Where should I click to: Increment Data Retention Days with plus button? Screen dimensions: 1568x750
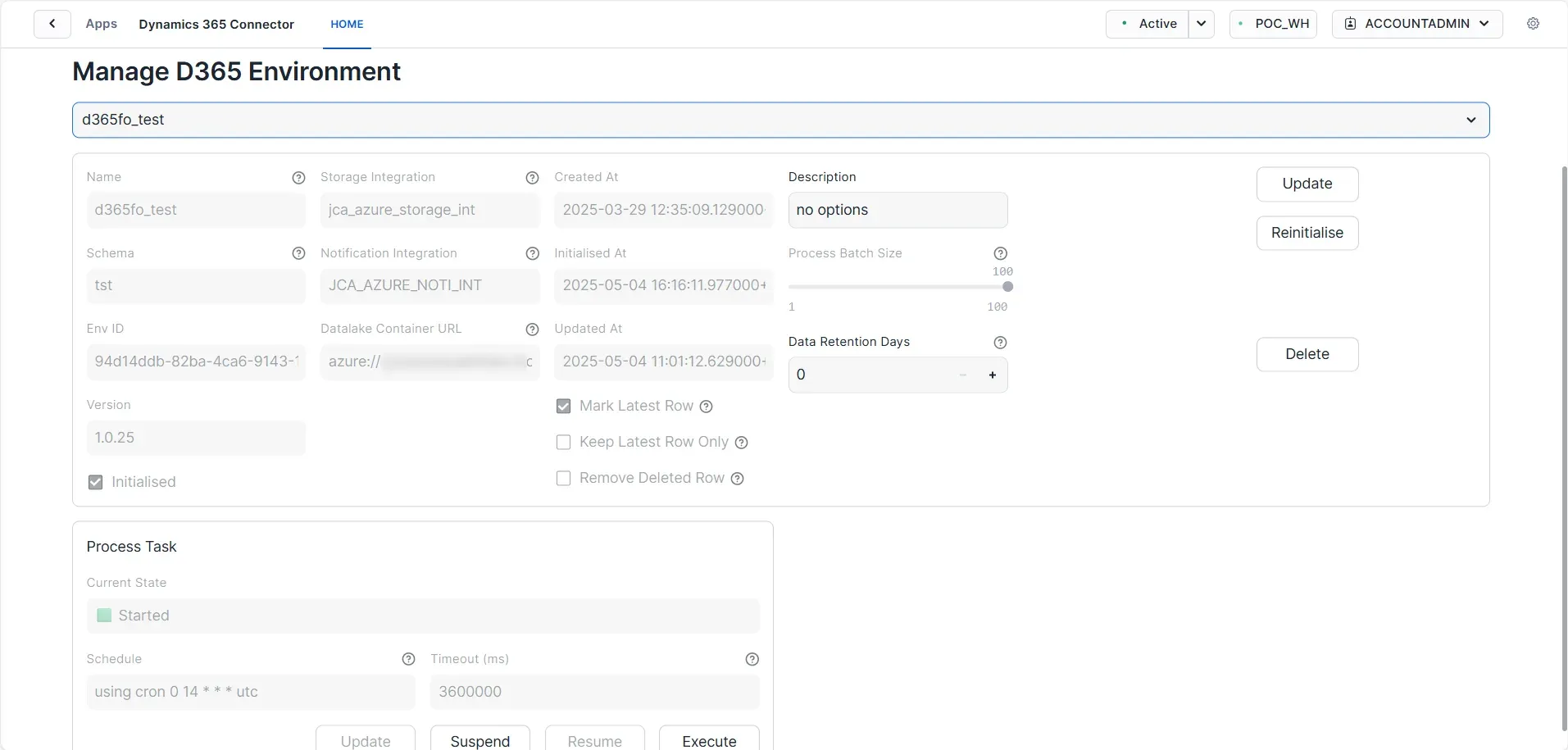(992, 375)
